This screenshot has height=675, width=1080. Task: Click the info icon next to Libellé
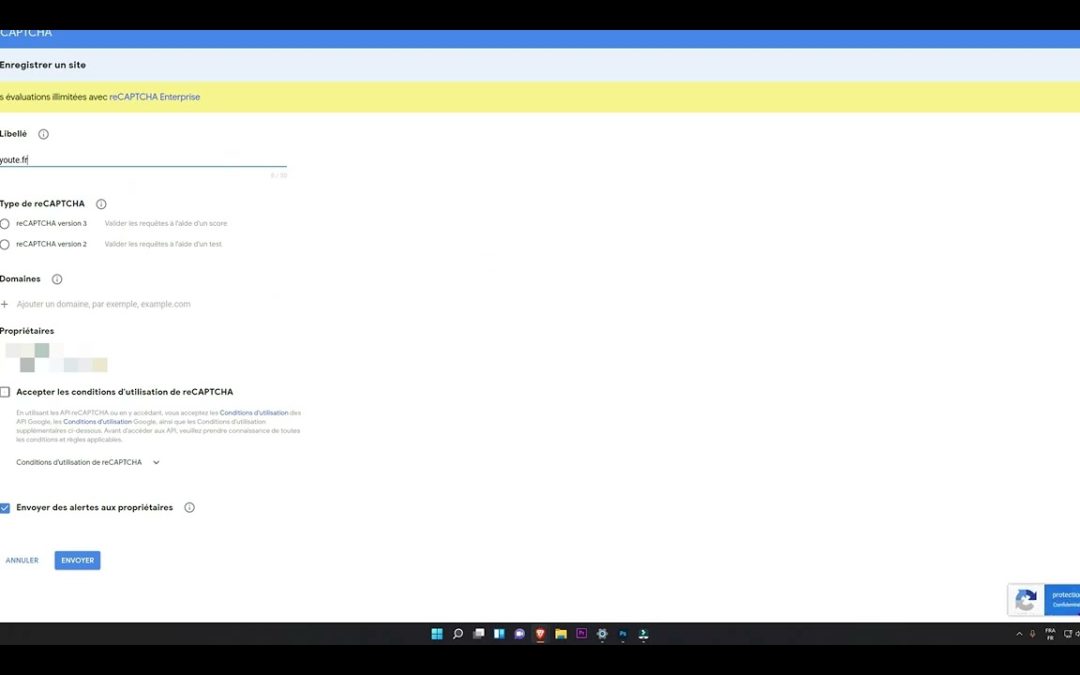click(x=43, y=134)
